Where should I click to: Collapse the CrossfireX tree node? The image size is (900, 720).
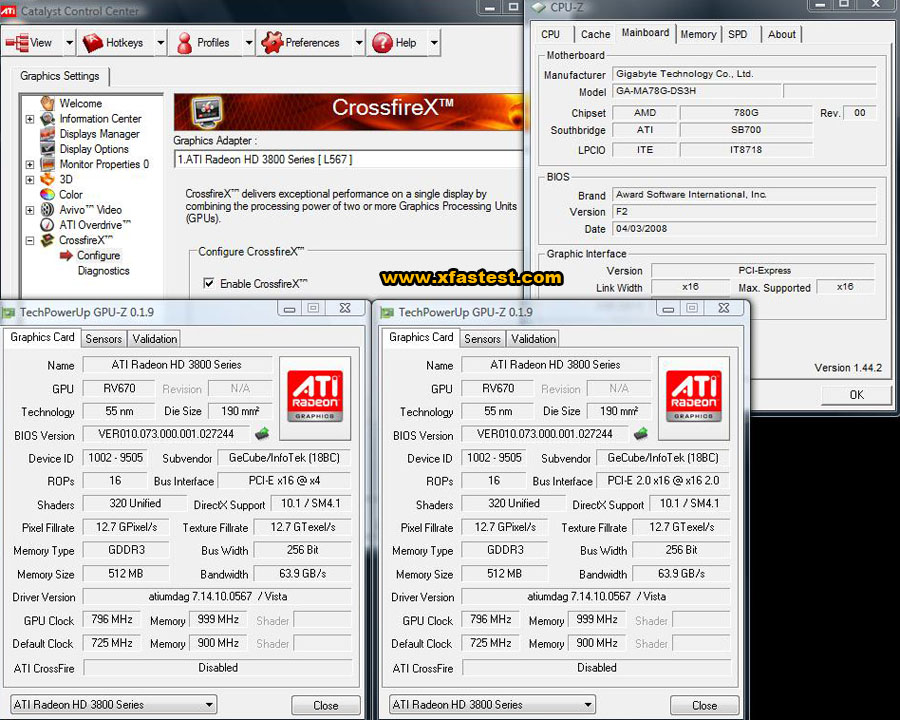30,241
